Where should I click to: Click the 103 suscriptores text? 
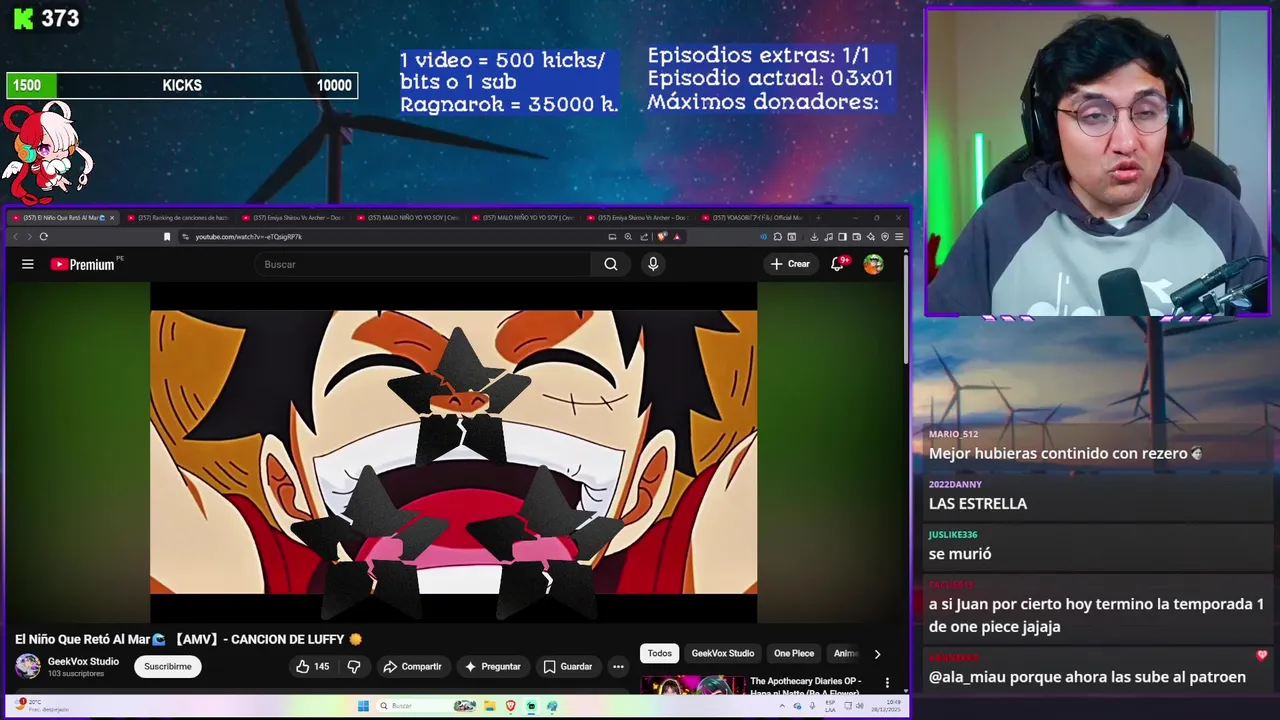[x=76, y=674]
